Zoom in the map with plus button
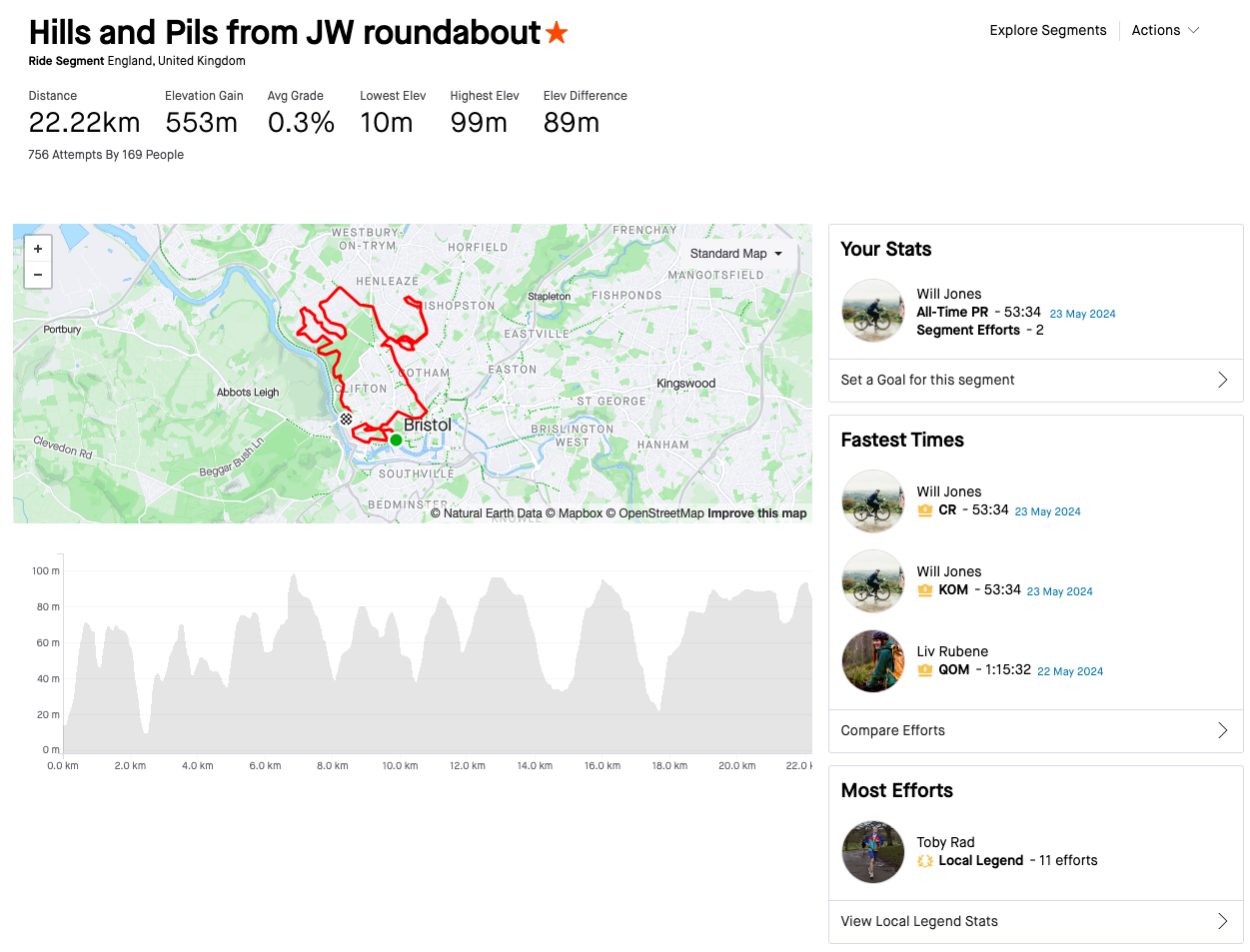This screenshot has width=1250, height=952. (38, 249)
